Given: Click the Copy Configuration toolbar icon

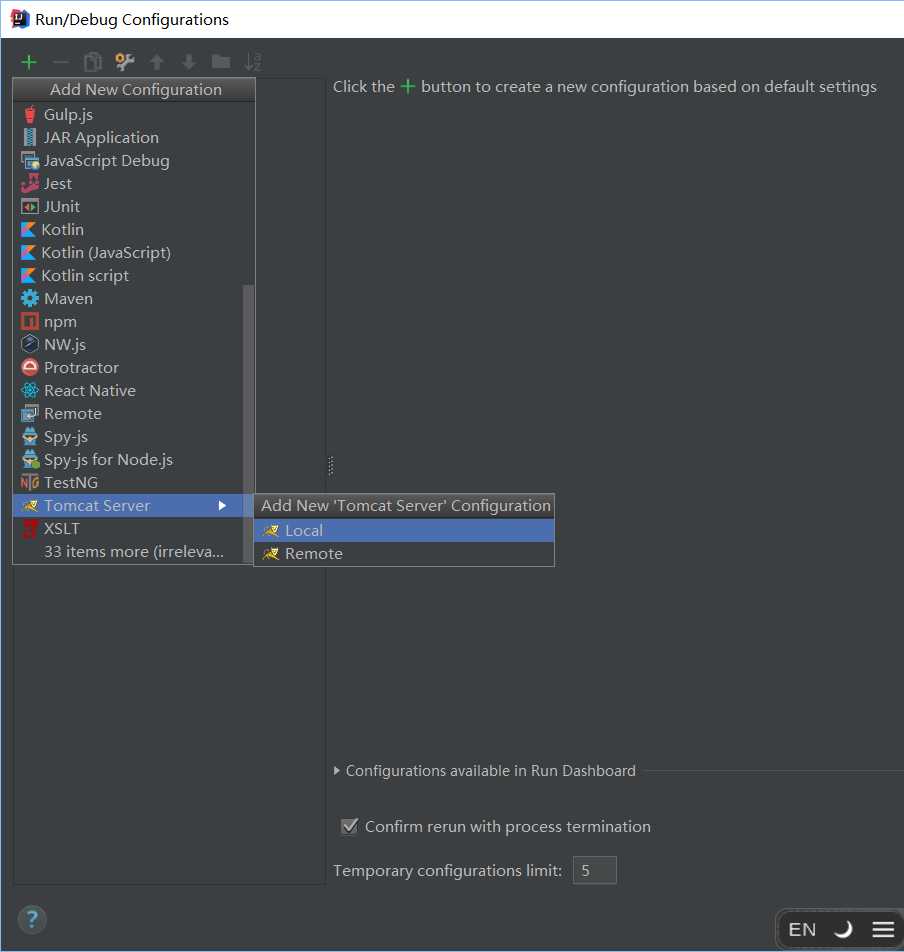Looking at the screenshot, I should pyautogui.click(x=93, y=61).
